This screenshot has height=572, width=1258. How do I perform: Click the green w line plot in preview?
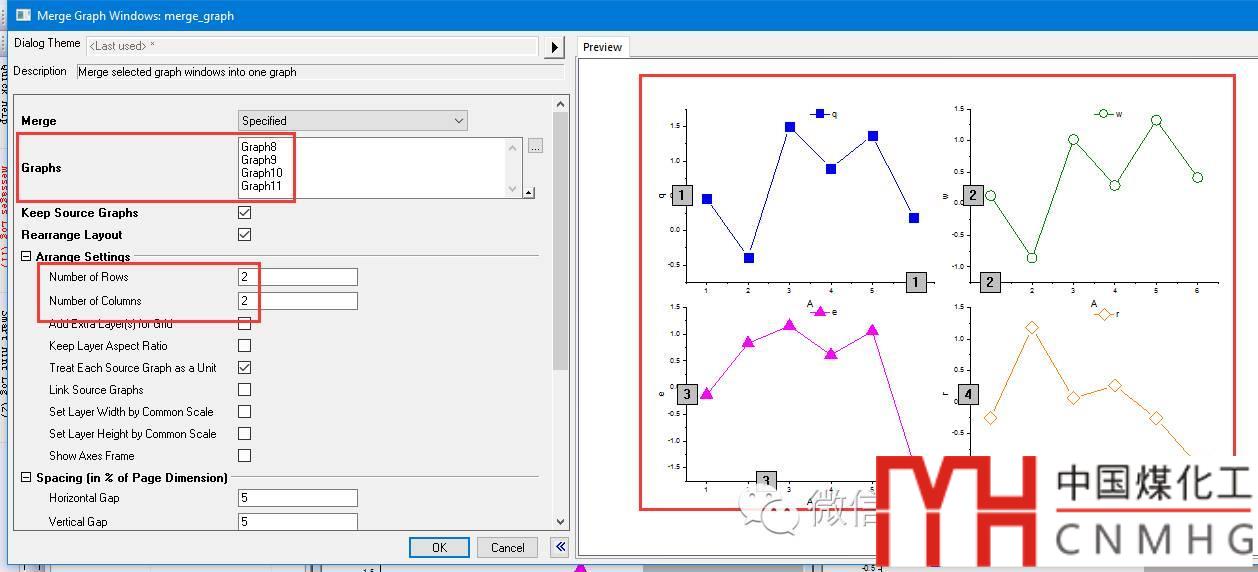1094,189
